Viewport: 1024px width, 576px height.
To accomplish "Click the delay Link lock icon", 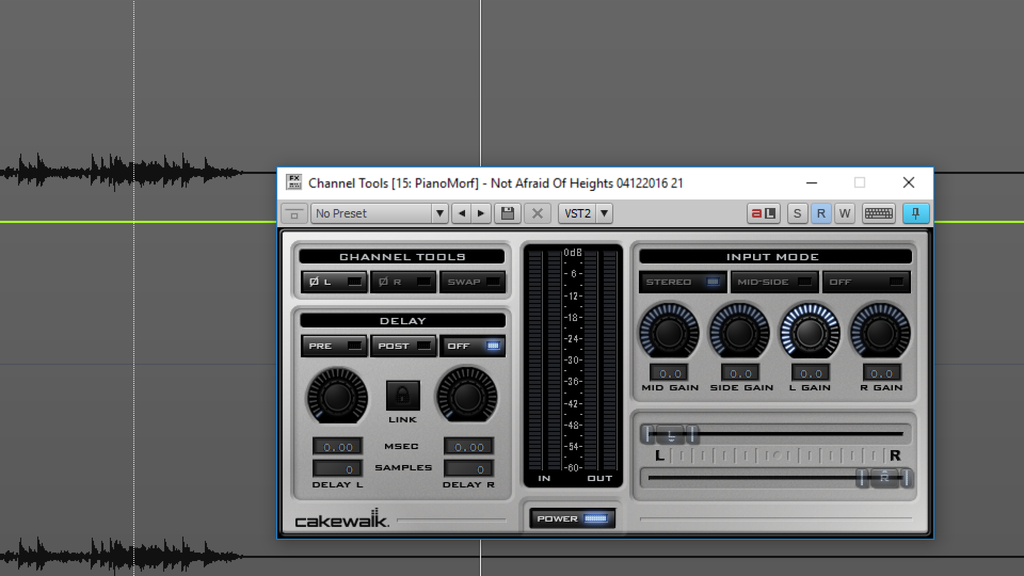I will 403,394.
